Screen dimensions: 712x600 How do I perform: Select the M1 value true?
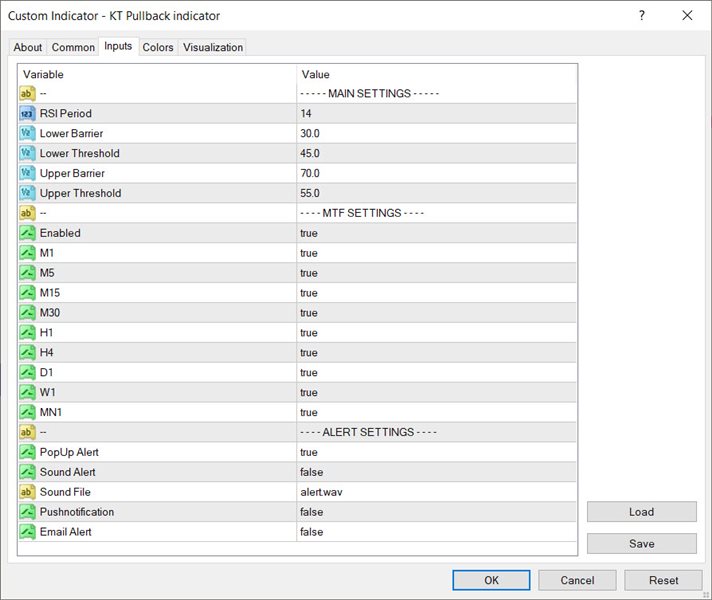tap(309, 253)
